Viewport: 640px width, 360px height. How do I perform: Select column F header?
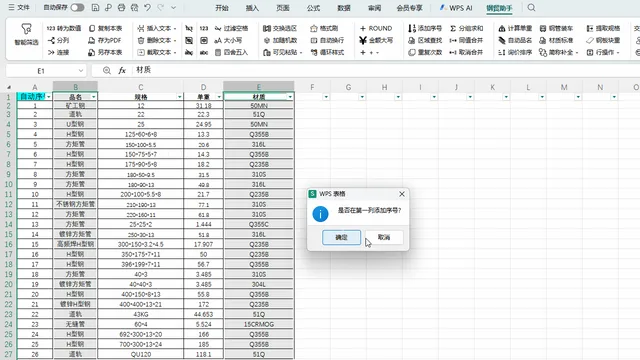pyautogui.click(x=312, y=87)
